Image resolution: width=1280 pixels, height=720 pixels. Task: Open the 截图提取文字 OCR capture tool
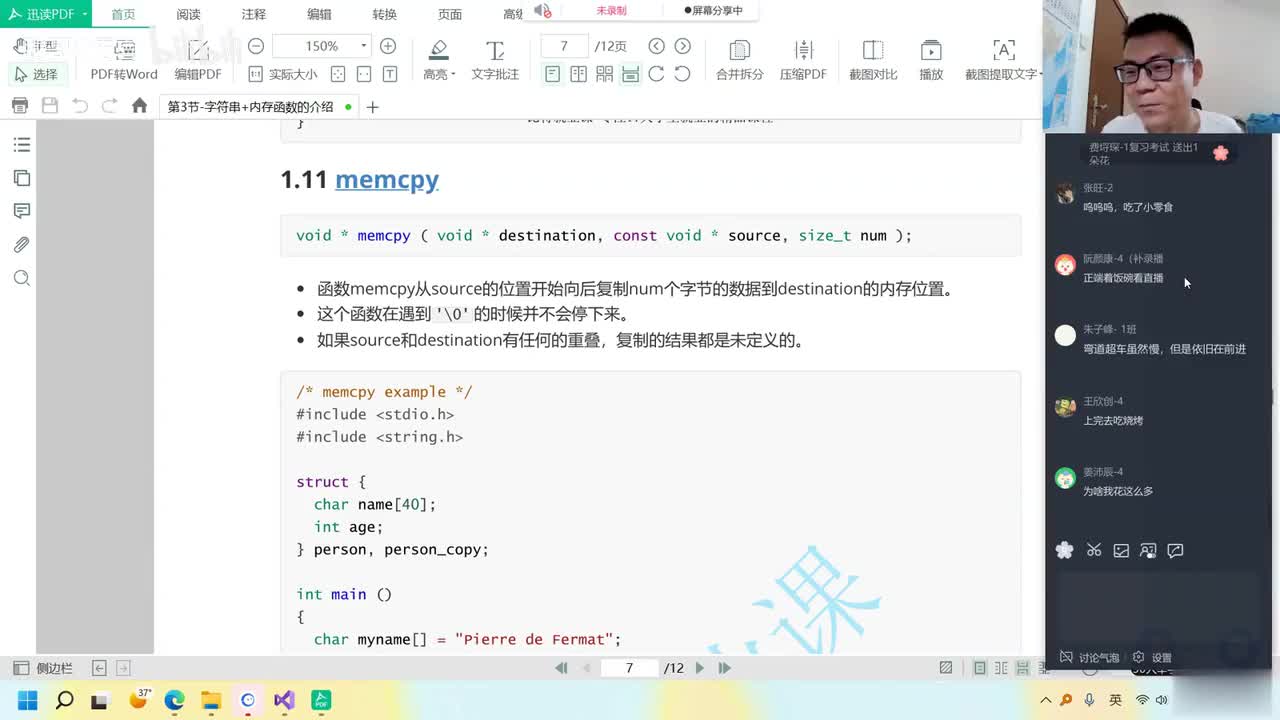pos(1002,60)
